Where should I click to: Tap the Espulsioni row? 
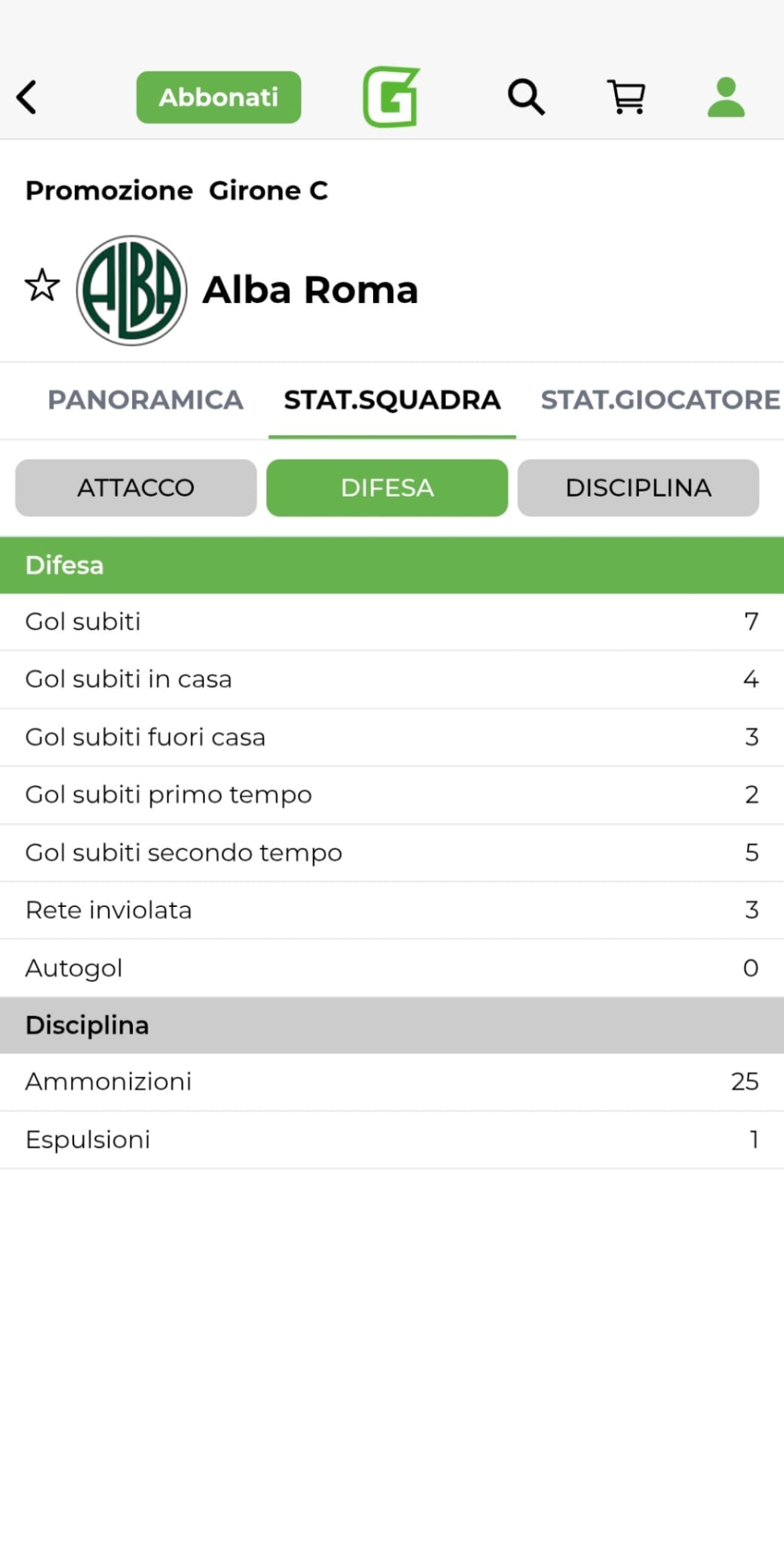click(x=392, y=1140)
